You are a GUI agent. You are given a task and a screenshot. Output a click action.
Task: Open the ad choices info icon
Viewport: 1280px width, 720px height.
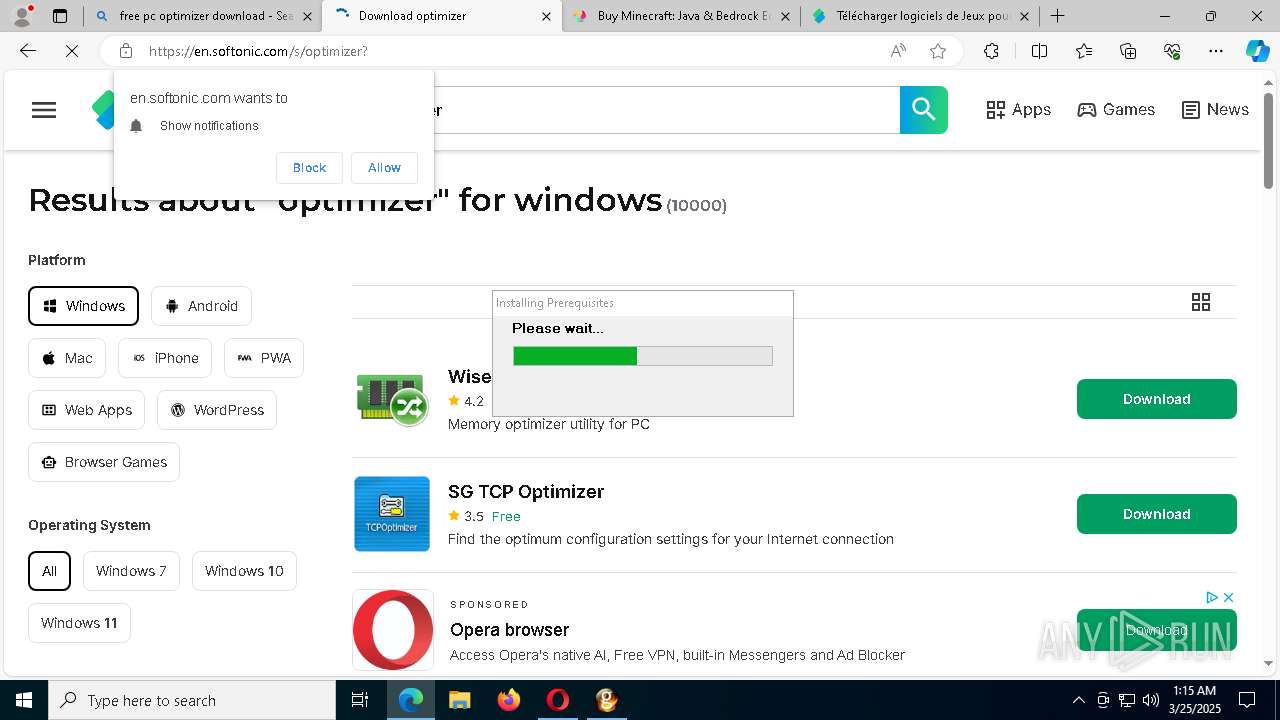[1212, 597]
